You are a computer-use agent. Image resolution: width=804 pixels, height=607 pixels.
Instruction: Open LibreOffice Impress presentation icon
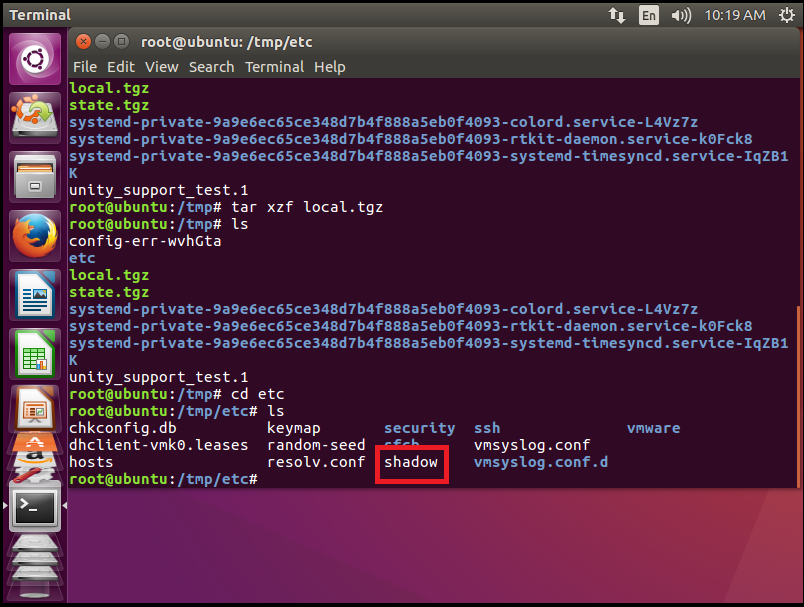pos(35,407)
